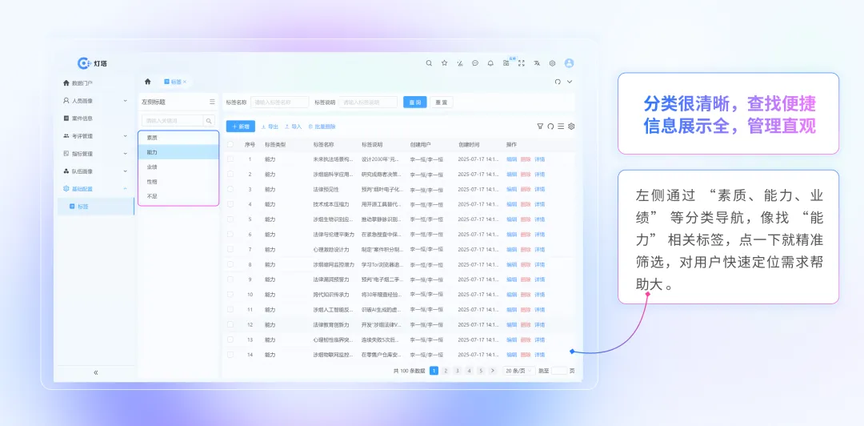Open the table column settings gear
The image size is (864, 426).
click(571, 126)
